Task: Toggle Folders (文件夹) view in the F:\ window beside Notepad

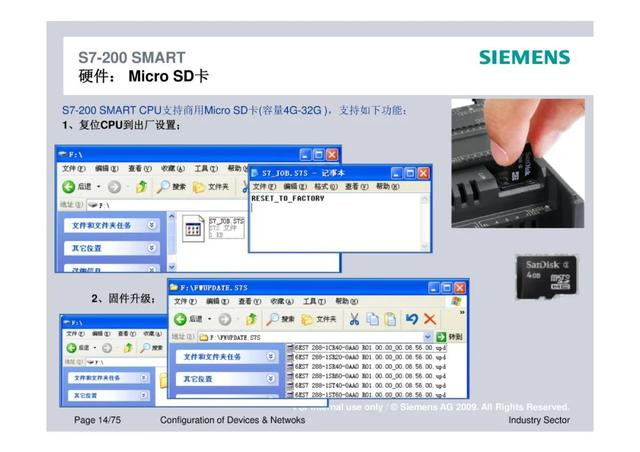Action: pyautogui.click(x=211, y=187)
